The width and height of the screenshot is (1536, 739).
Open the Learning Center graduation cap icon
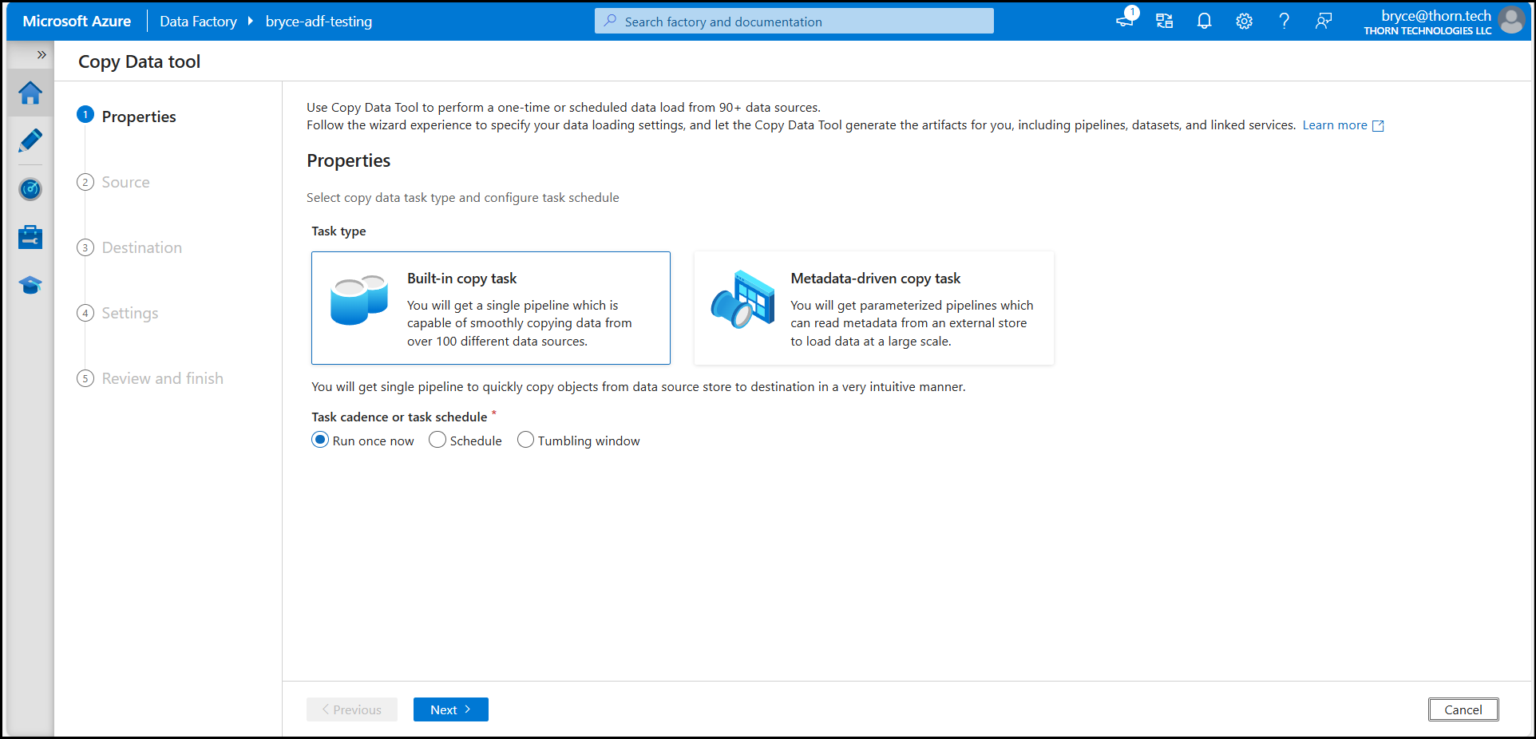point(29,284)
